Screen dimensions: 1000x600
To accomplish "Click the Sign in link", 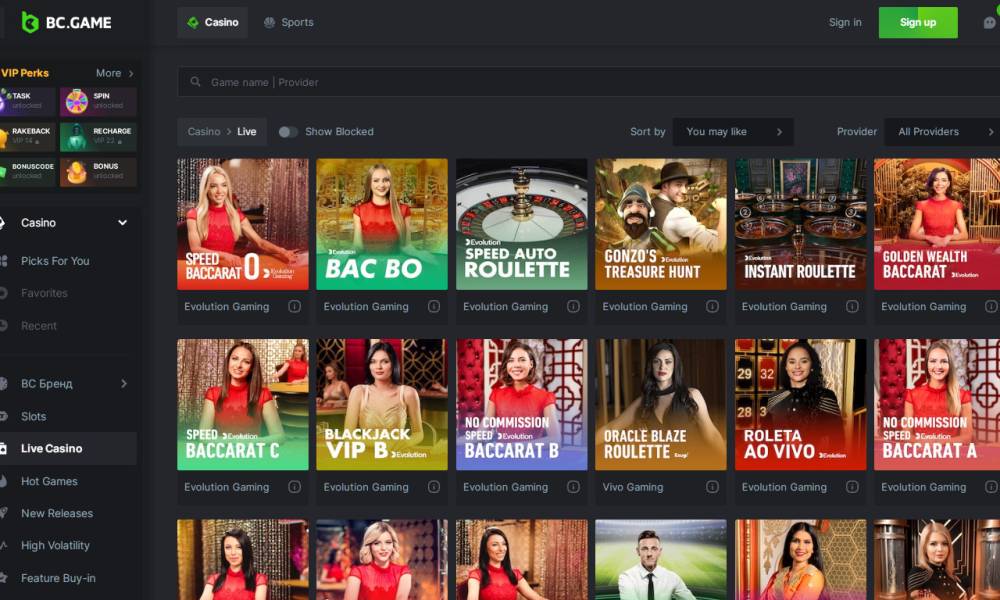I will coord(845,22).
